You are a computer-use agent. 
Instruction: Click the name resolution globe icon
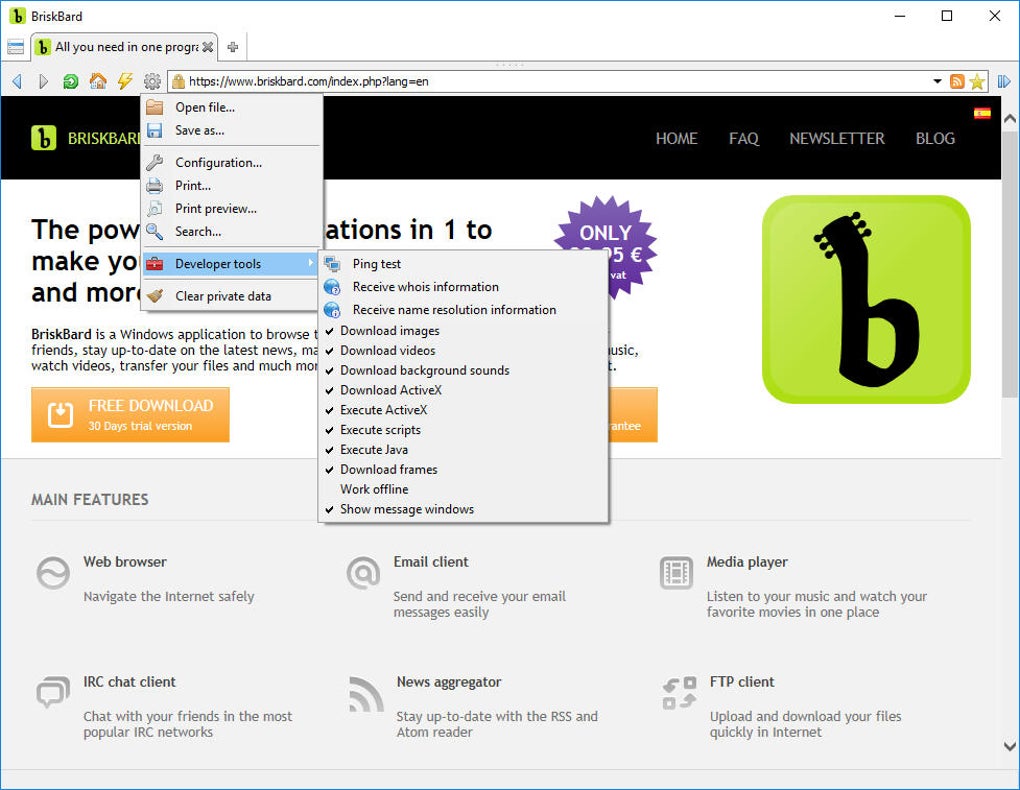pos(332,310)
